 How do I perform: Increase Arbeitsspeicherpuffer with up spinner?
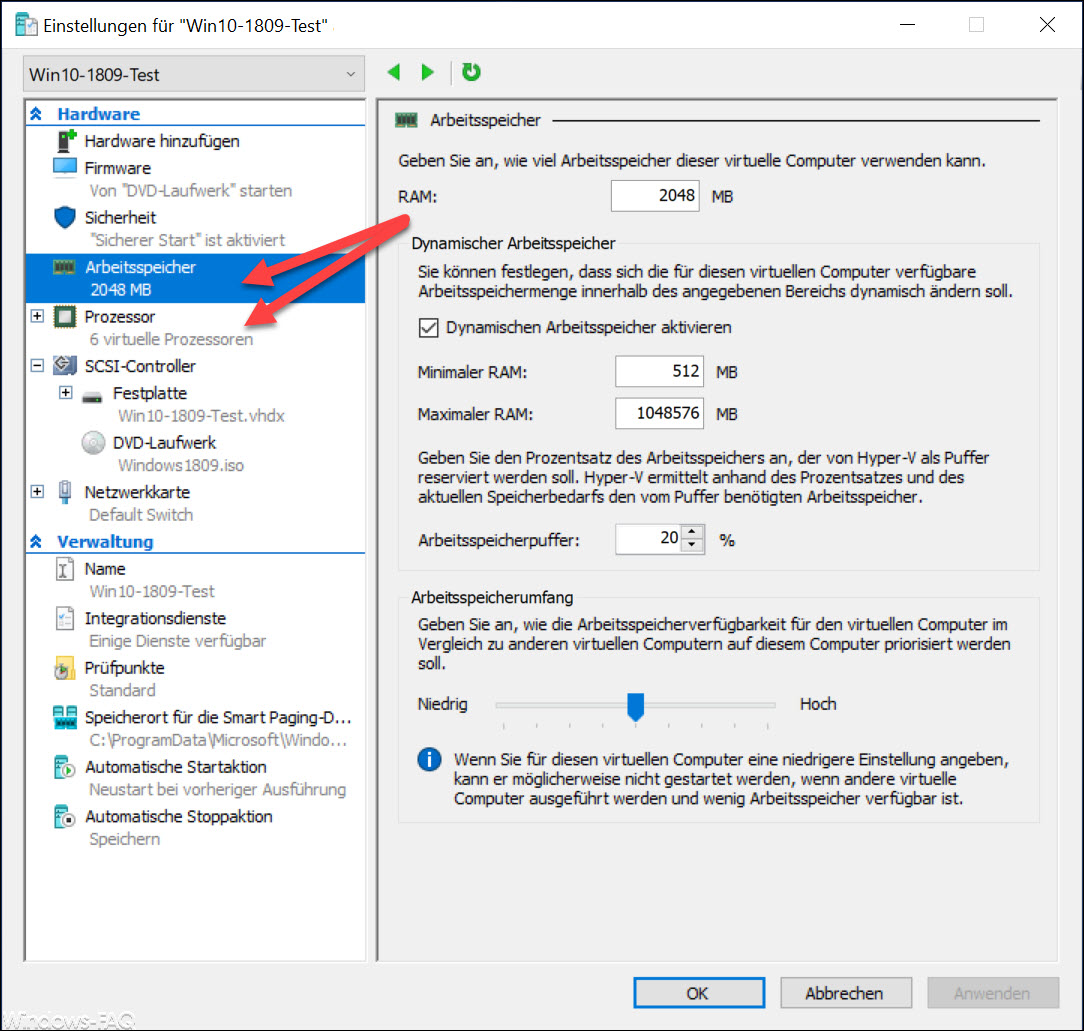[x=693, y=531]
